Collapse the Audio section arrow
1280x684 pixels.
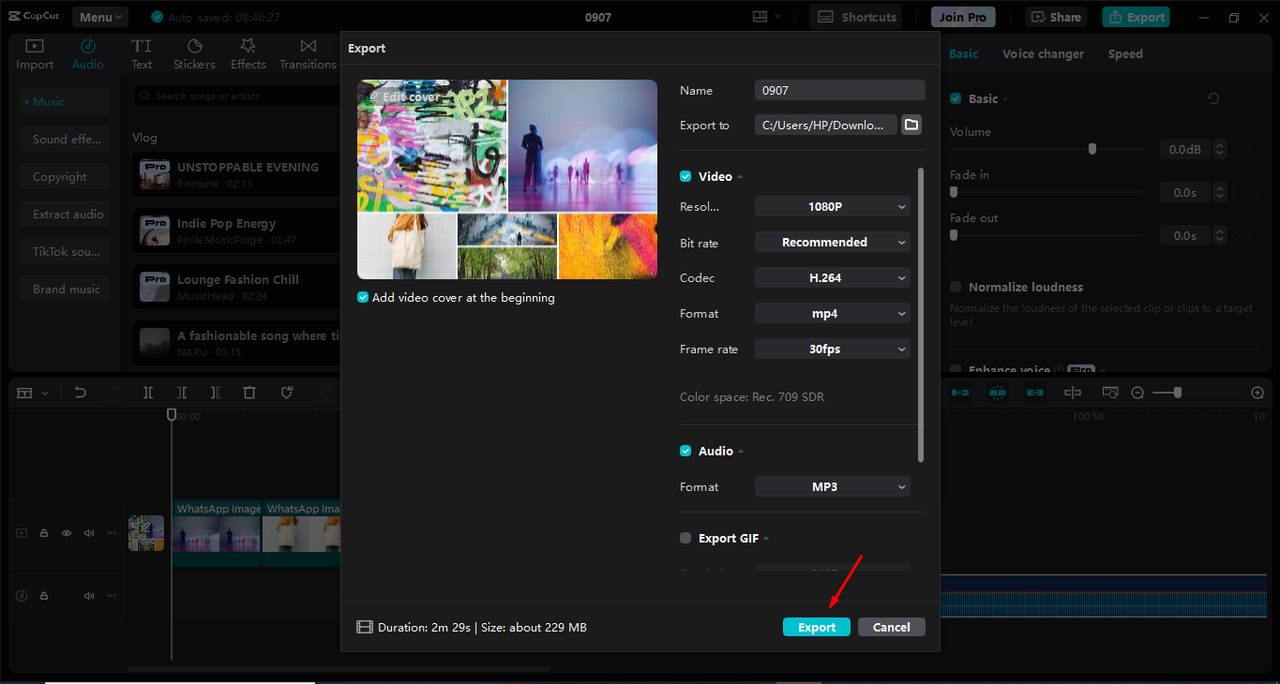[741, 452]
